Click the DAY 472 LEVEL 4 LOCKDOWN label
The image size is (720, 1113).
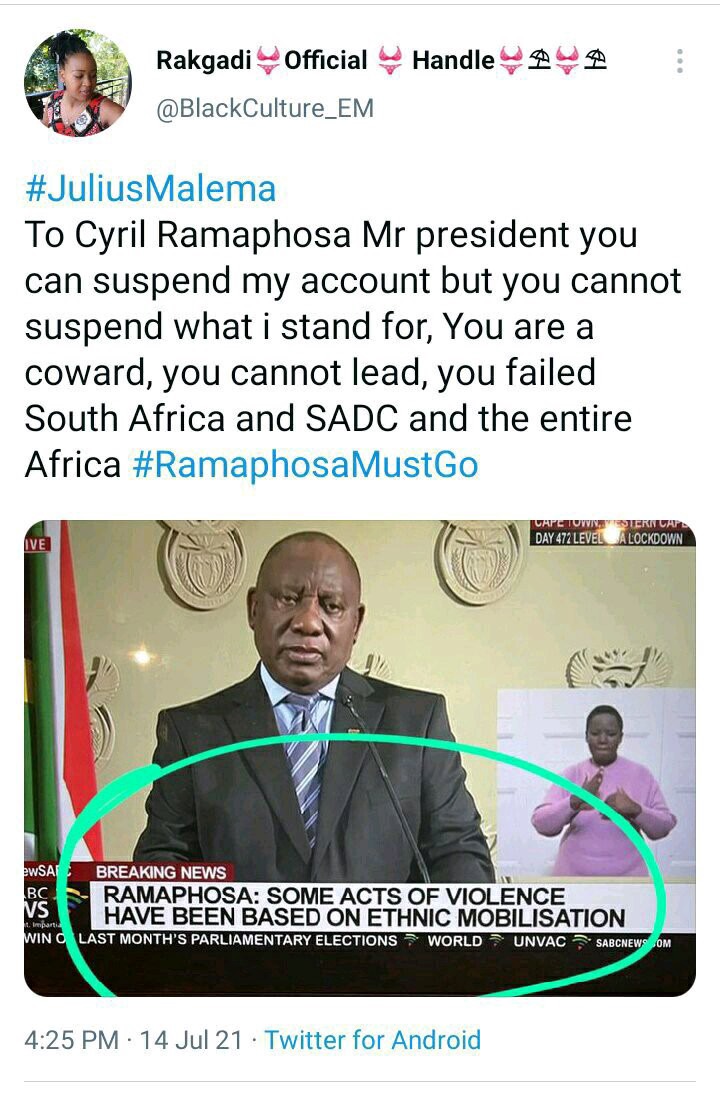609,538
